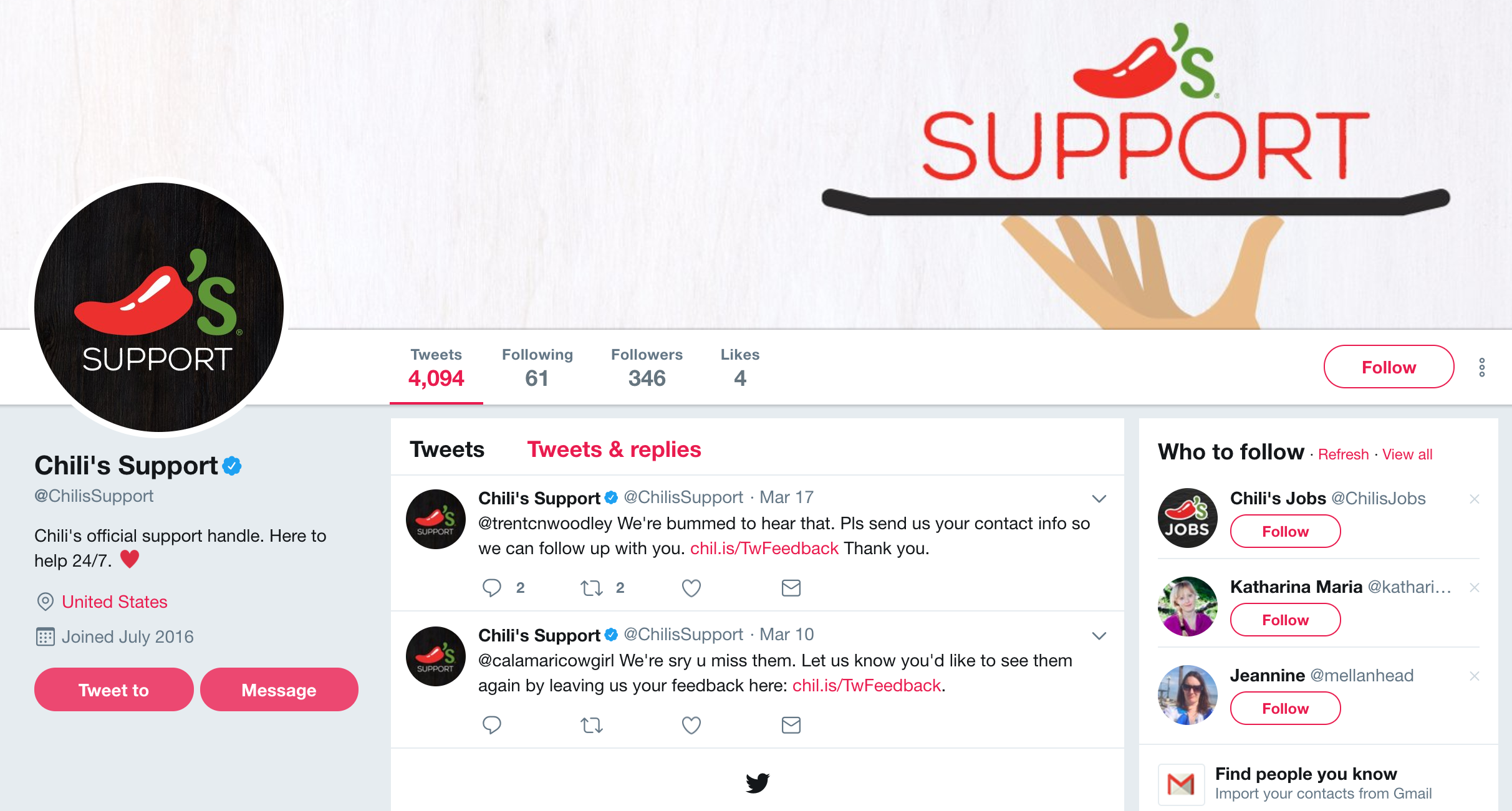Dismiss Chili's Jobs follow suggestion
The height and width of the screenshot is (811, 1512).
[1475, 499]
